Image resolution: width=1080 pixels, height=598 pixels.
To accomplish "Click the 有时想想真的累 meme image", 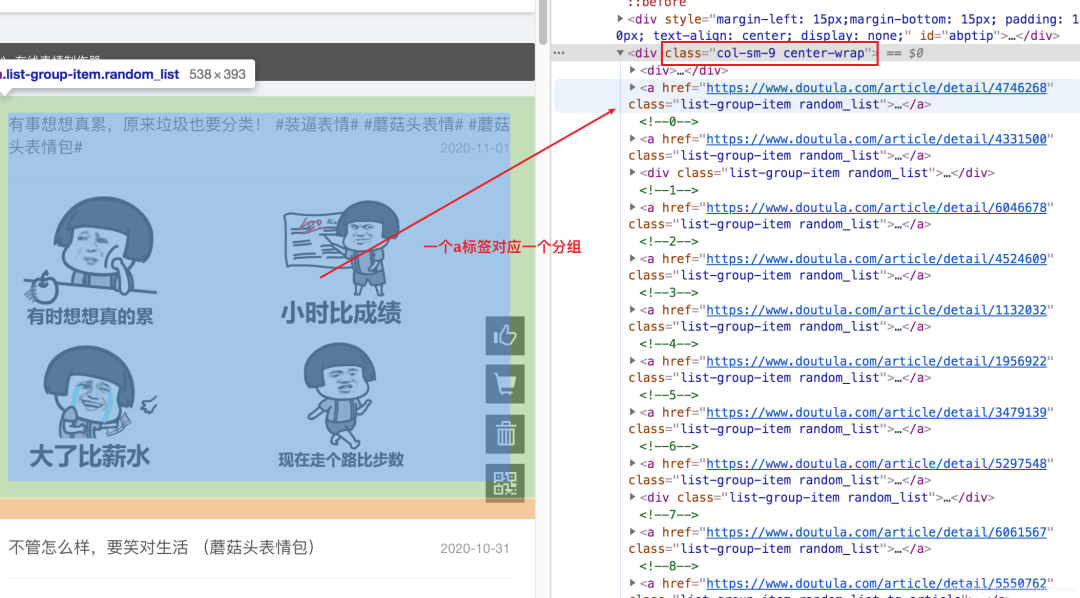I will pyautogui.click(x=90, y=261).
